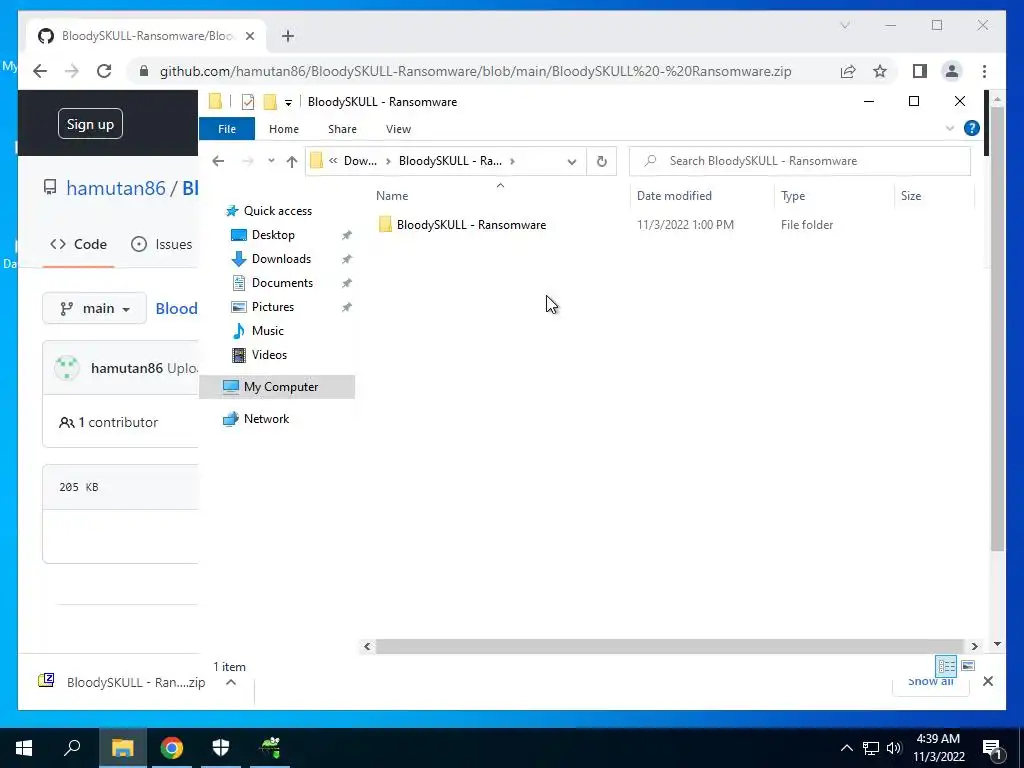Click the New folder icon in Explorer title bar
The height and width of the screenshot is (768, 1024).
pos(270,102)
